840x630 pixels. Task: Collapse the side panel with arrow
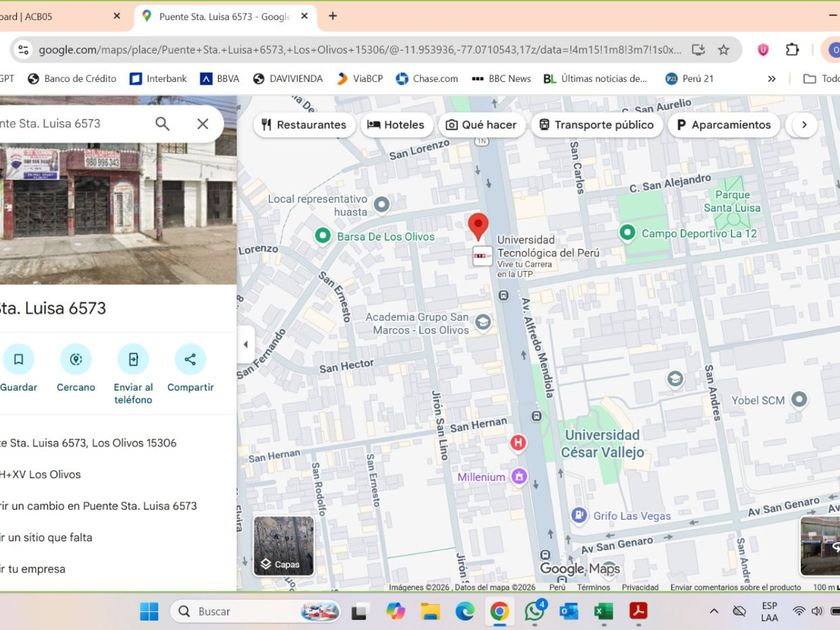pos(246,345)
